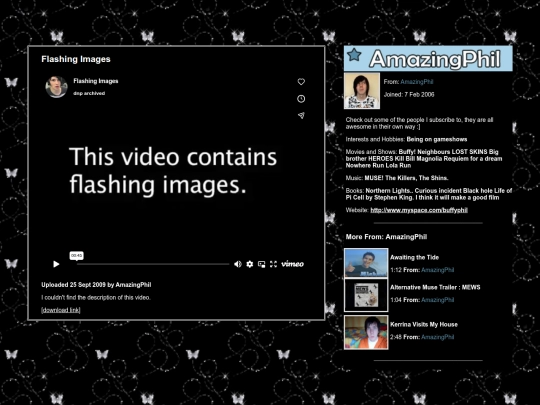Open the Awaiting the Tide thumbnail
Viewport: 540px width, 405px height.
[x=366, y=263]
